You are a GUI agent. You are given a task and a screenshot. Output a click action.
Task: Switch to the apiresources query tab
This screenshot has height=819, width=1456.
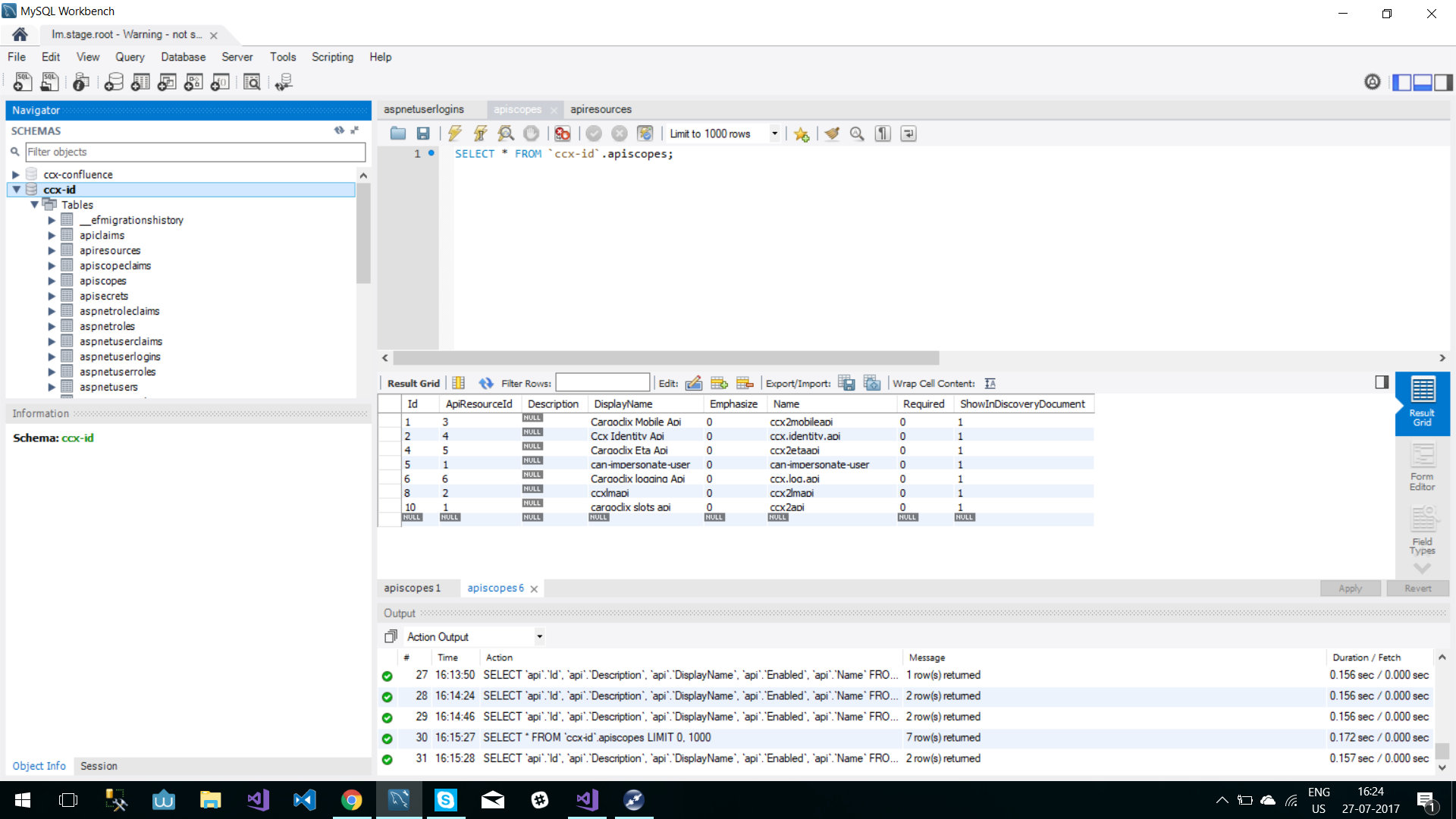point(601,109)
